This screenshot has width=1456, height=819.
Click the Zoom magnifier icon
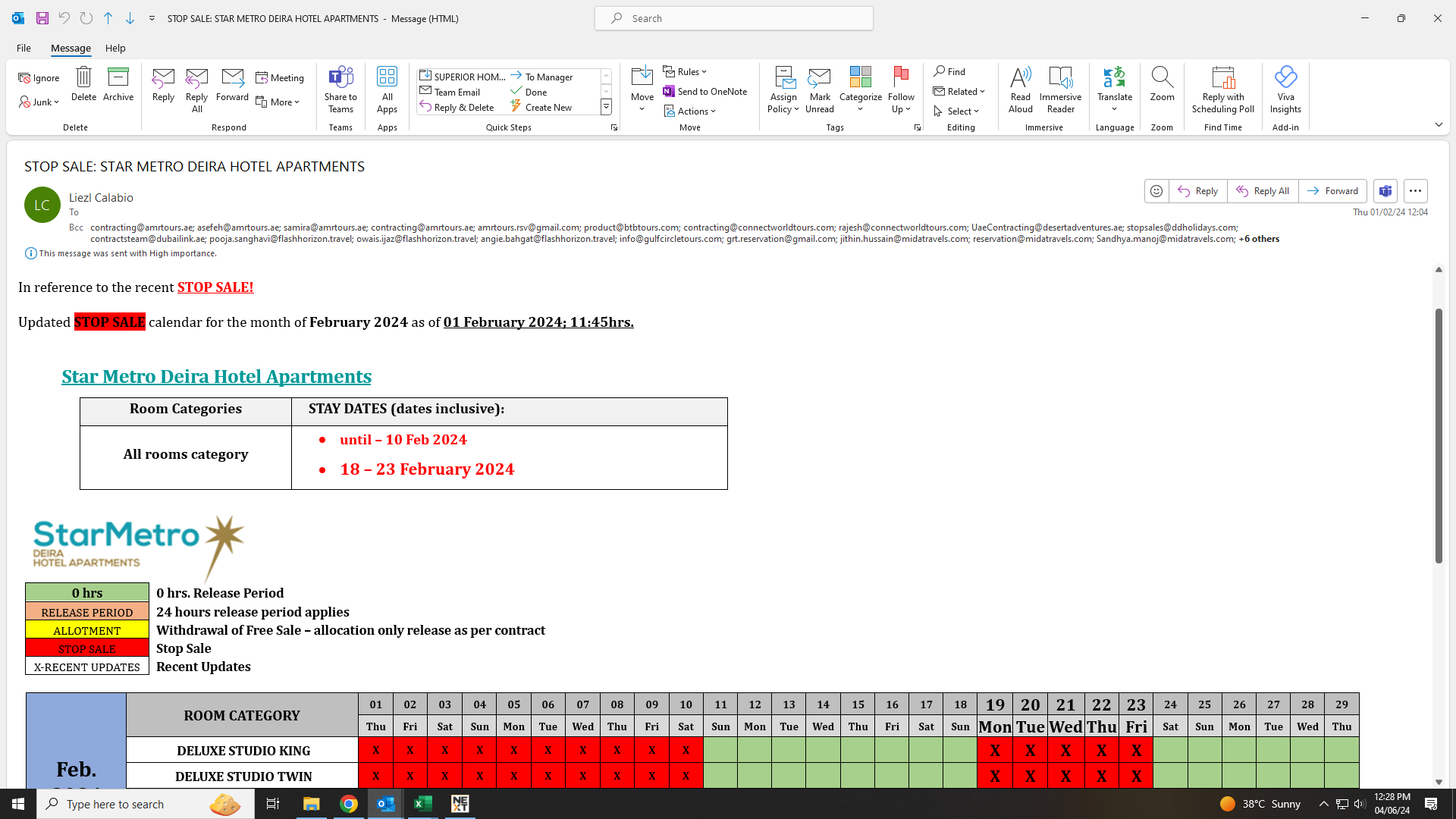(x=1162, y=83)
